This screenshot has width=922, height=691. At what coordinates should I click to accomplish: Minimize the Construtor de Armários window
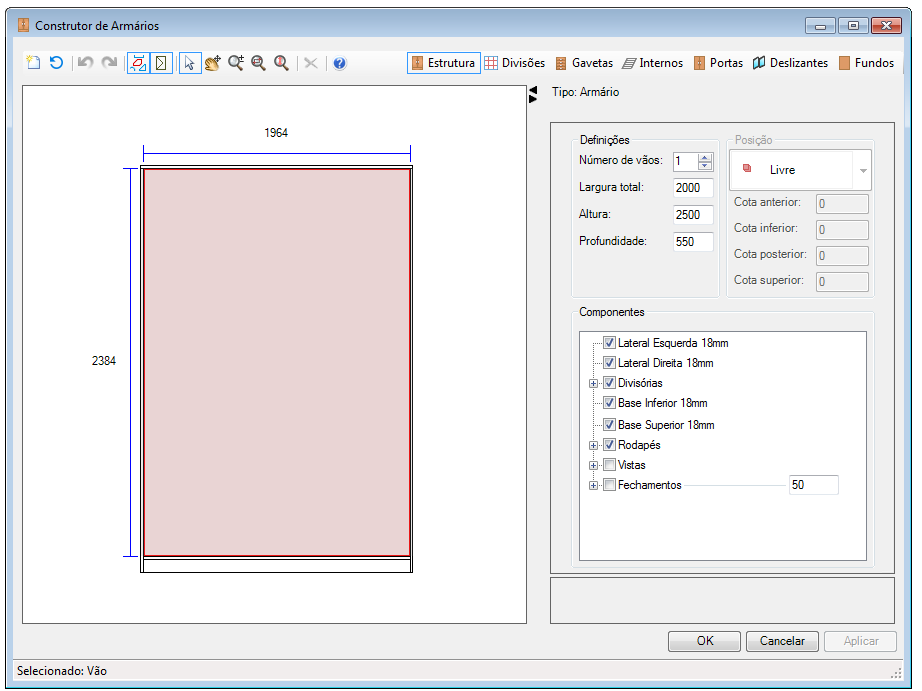tap(820, 26)
